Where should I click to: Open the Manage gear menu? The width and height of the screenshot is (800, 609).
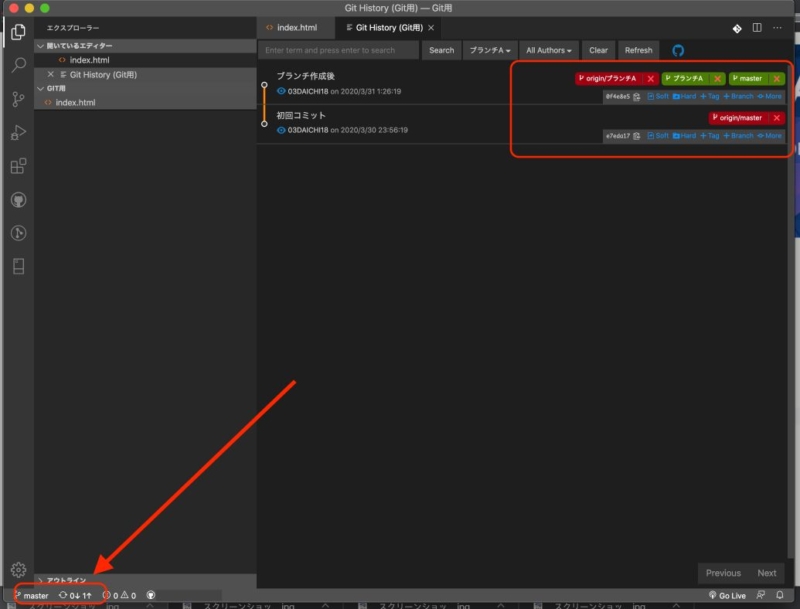coord(18,569)
